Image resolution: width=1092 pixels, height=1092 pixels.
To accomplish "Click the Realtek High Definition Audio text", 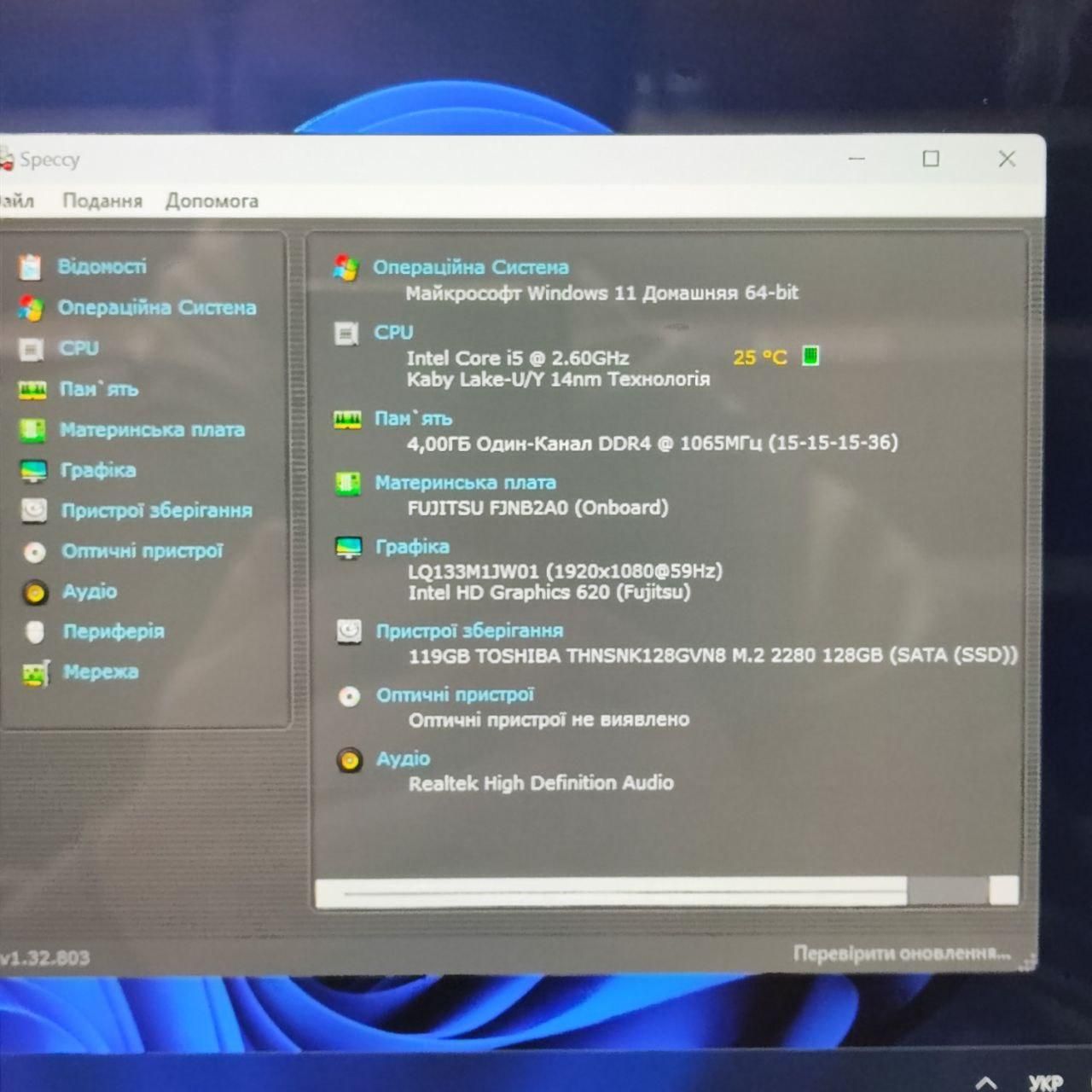I will (541, 783).
